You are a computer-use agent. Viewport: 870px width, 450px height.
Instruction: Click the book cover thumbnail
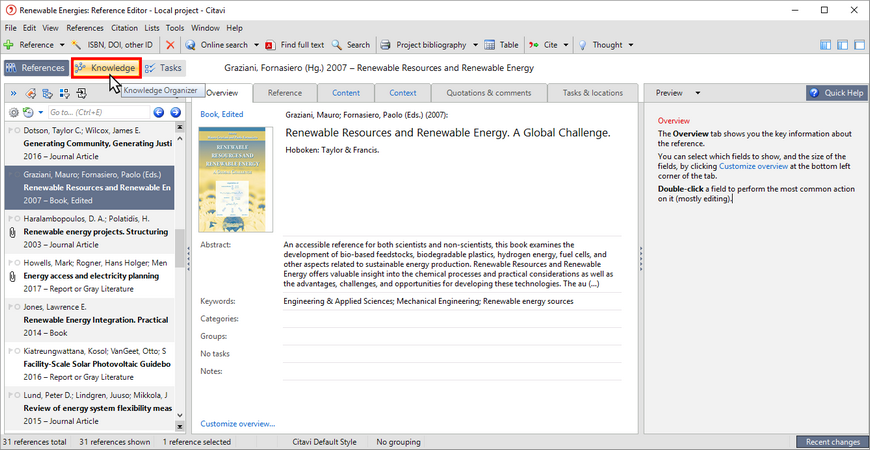click(236, 179)
